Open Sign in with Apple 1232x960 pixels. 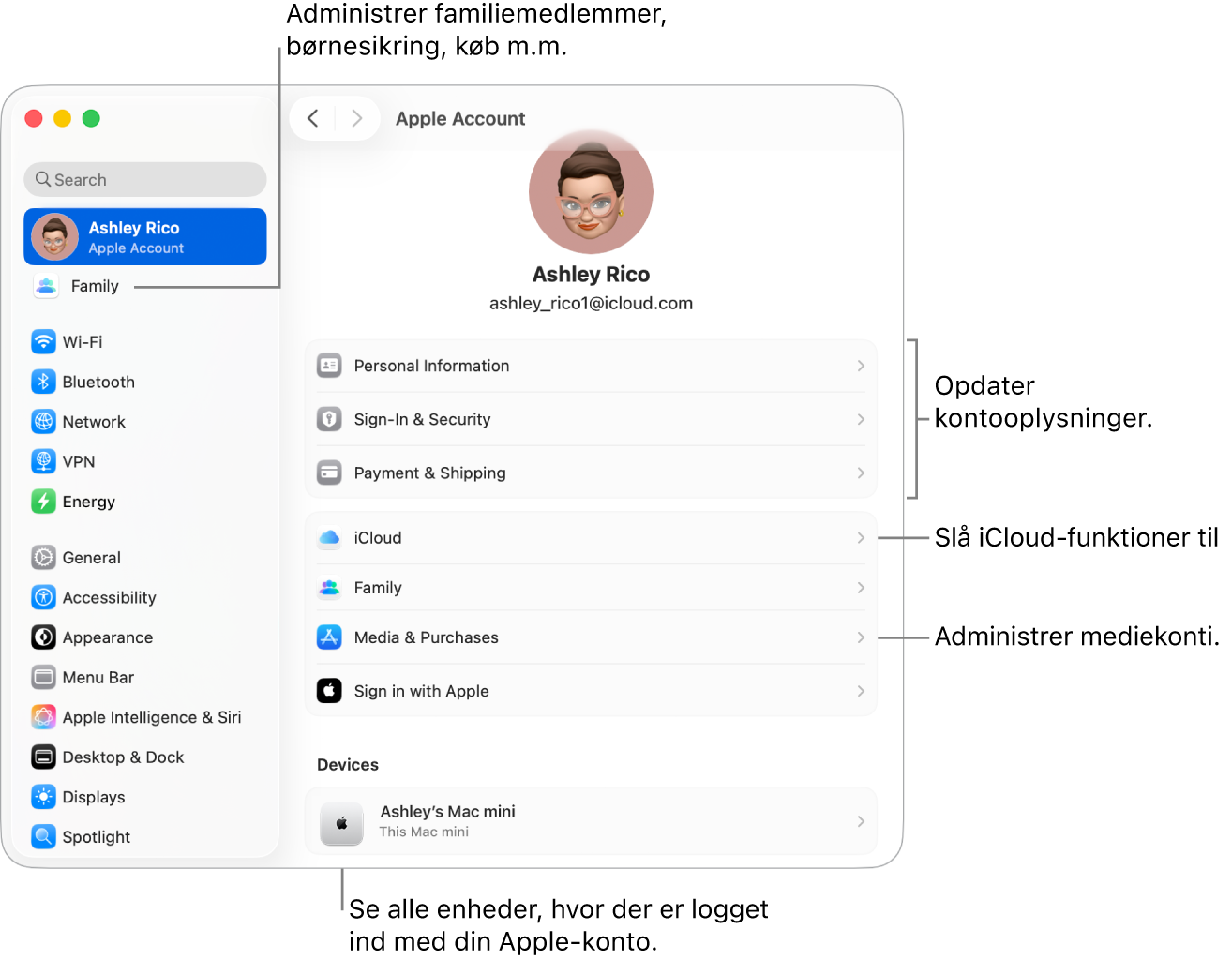[591, 691]
